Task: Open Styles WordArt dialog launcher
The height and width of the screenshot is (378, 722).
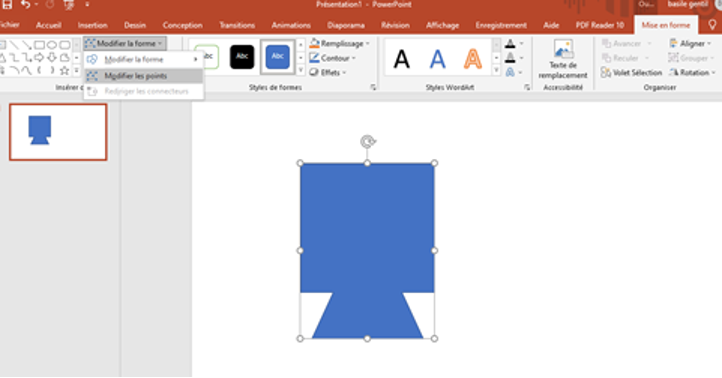Action: click(527, 87)
